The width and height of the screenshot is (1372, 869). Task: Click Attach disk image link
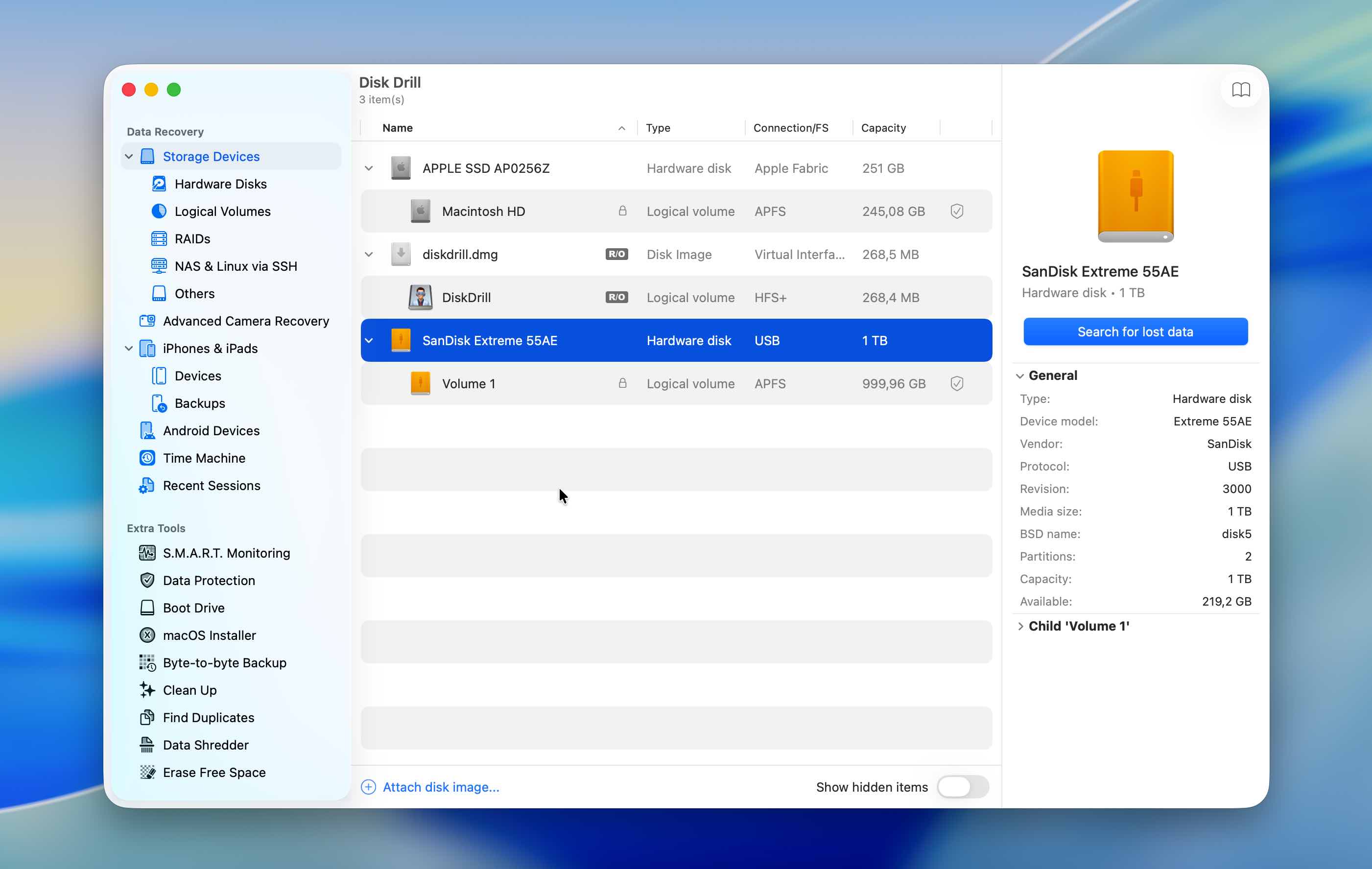click(x=440, y=787)
